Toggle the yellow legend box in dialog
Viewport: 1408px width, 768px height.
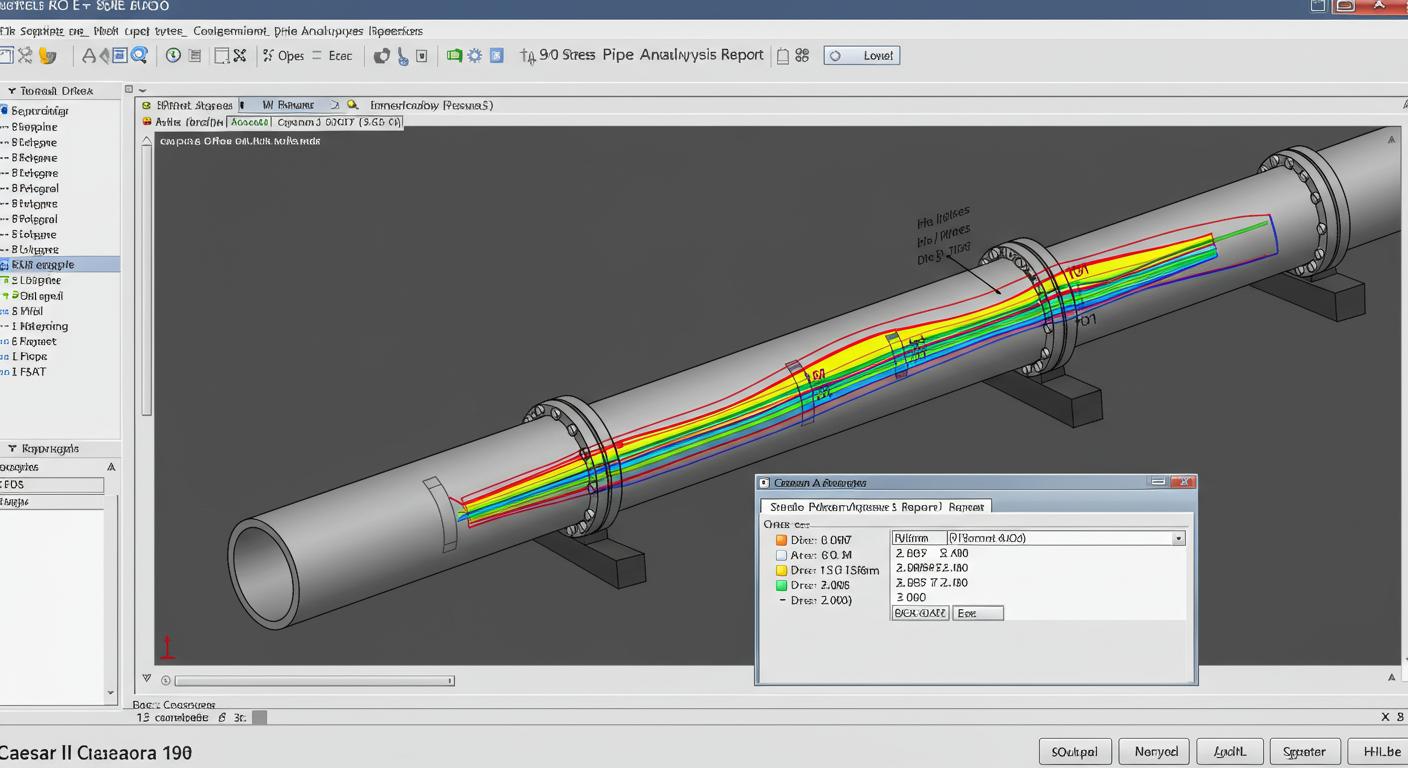(x=782, y=570)
